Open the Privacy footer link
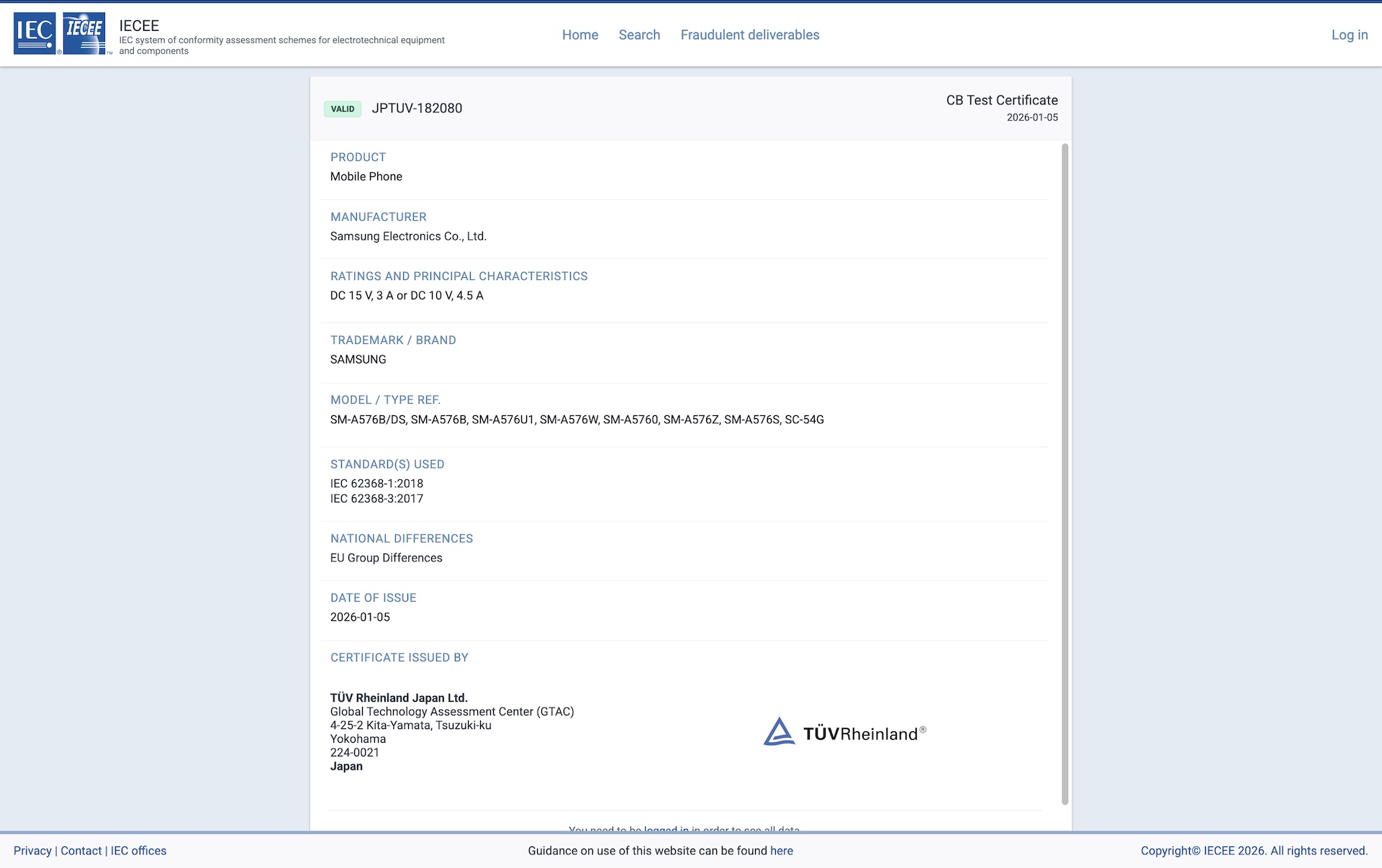Image resolution: width=1382 pixels, height=868 pixels. pos(32,851)
